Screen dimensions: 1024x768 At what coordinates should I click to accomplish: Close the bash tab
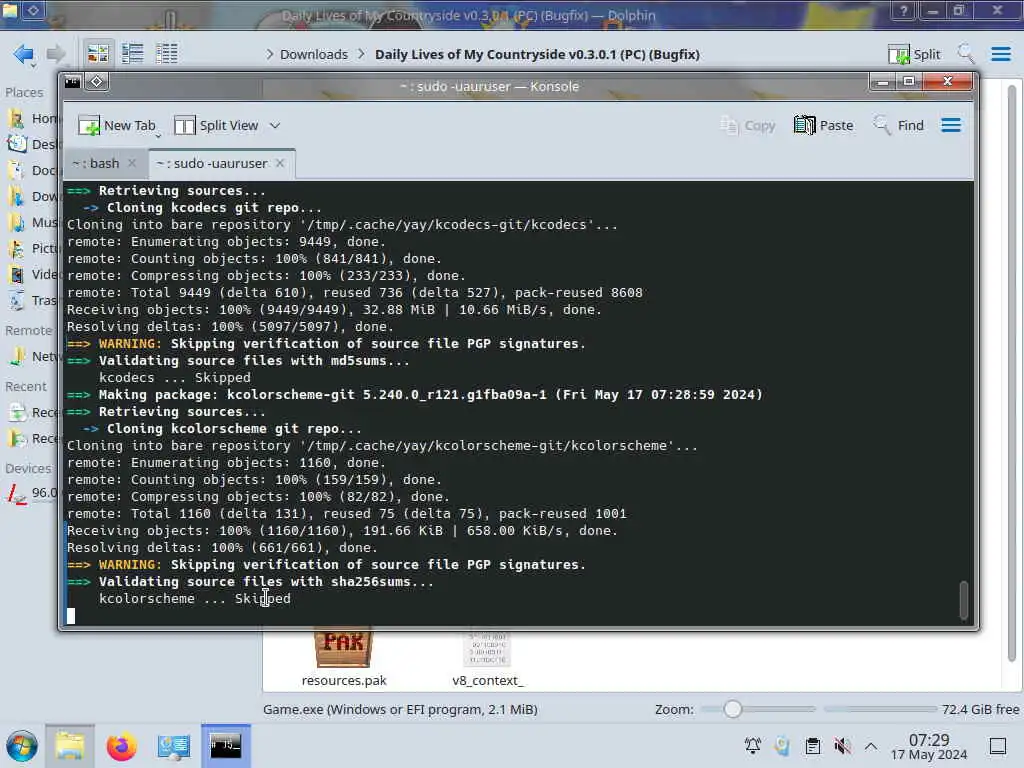point(132,163)
